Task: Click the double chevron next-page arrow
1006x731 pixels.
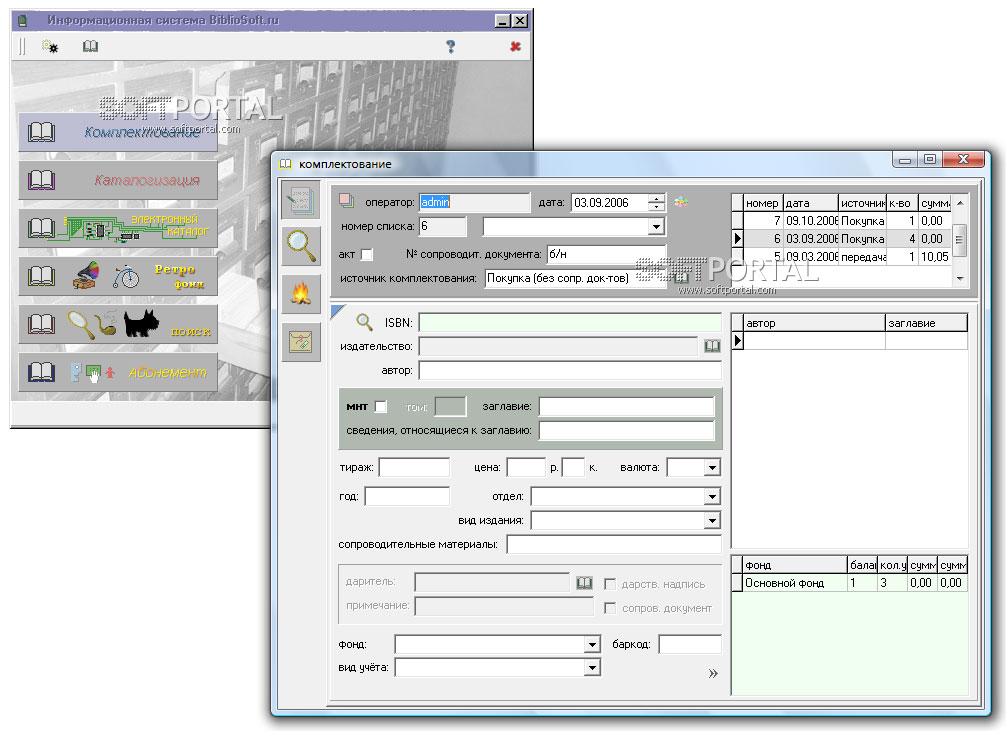Action: point(713,673)
